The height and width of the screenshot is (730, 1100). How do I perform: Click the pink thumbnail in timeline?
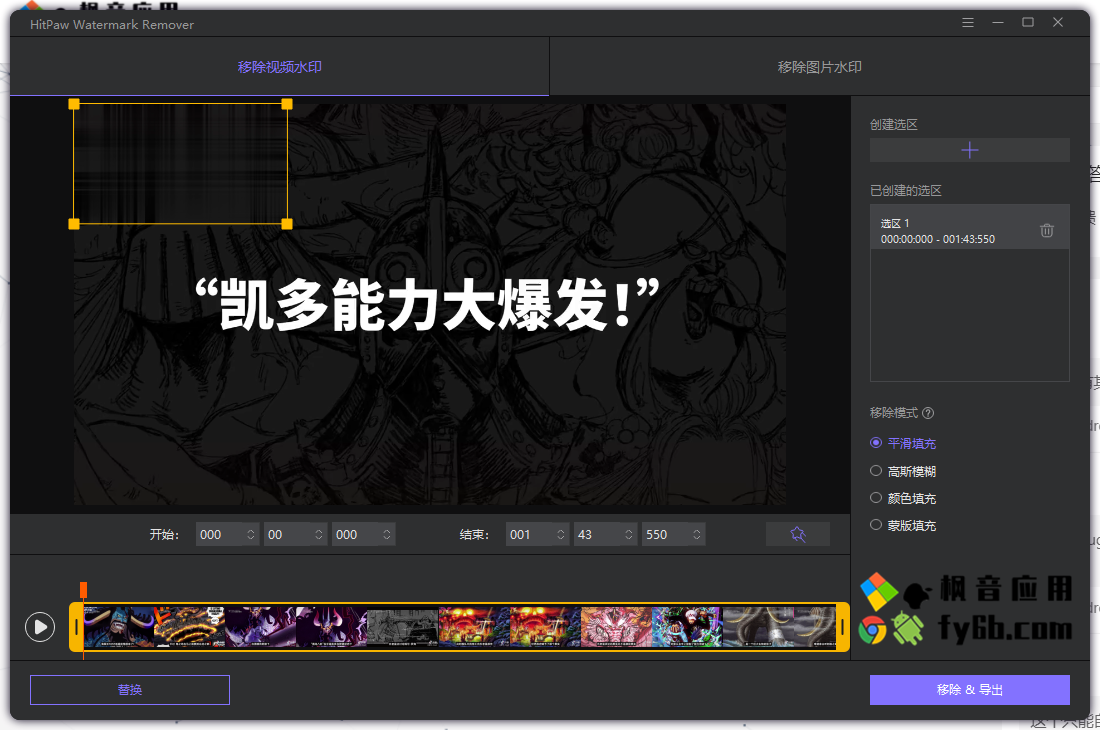click(x=616, y=627)
